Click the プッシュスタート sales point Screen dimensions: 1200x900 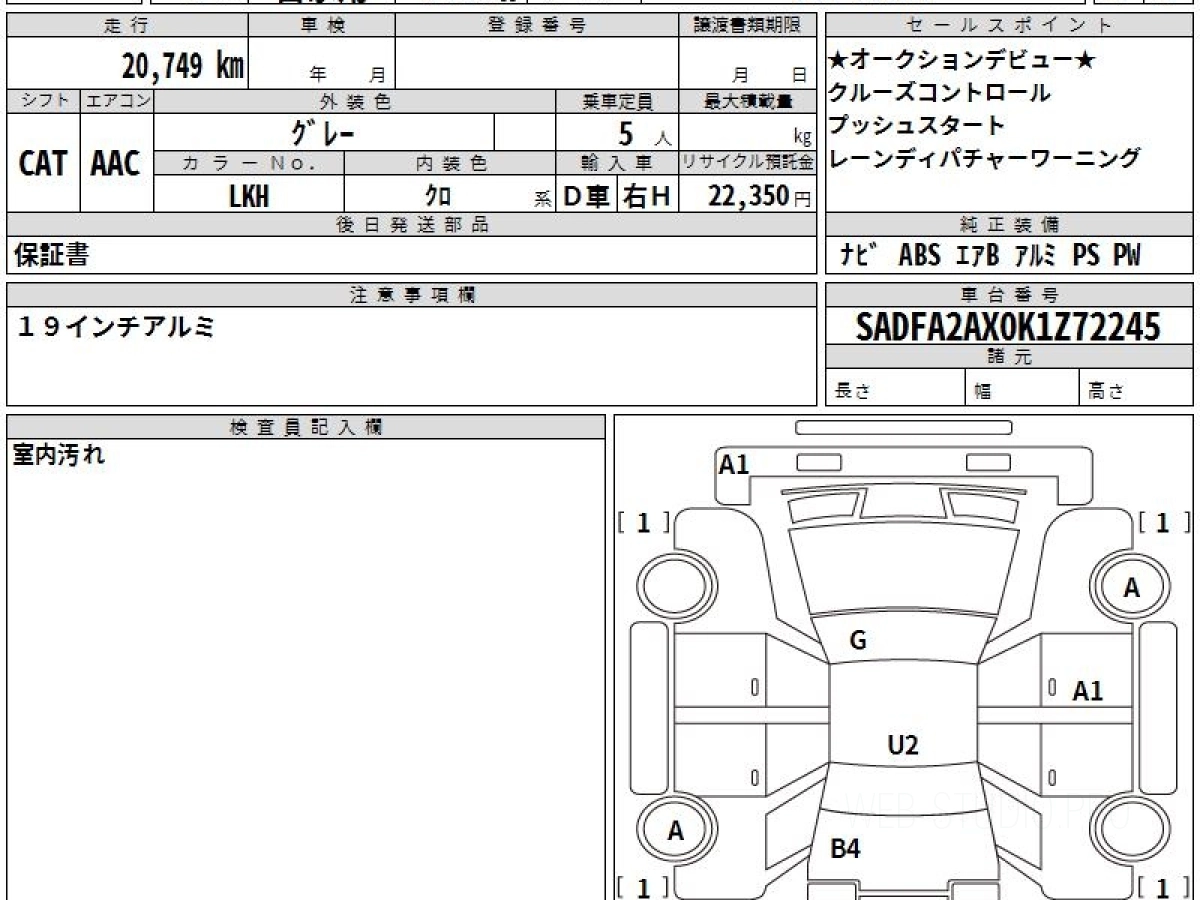(916, 125)
